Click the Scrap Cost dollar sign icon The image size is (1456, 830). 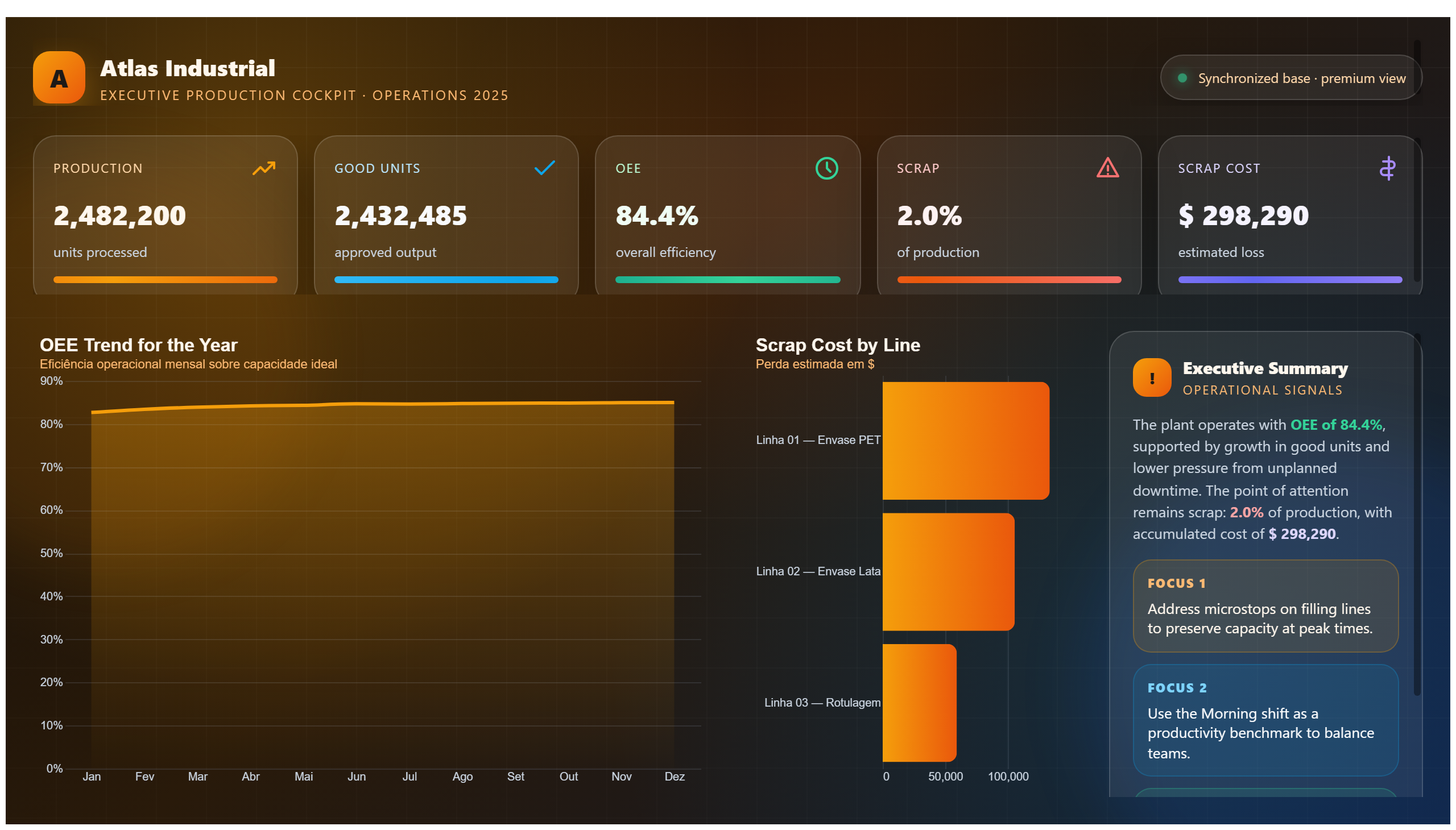1387,168
